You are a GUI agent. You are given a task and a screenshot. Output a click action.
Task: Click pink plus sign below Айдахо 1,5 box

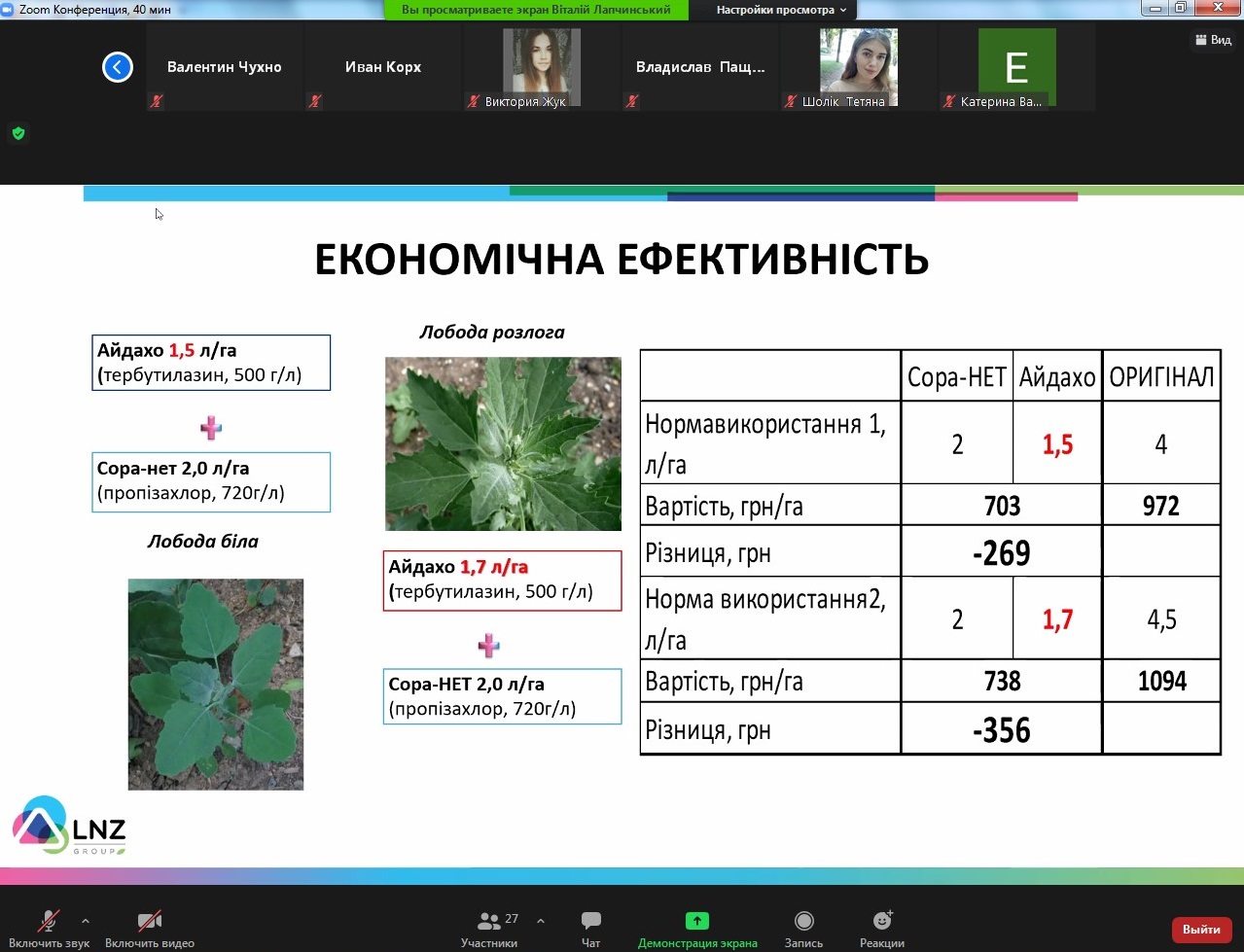pos(211,428)
